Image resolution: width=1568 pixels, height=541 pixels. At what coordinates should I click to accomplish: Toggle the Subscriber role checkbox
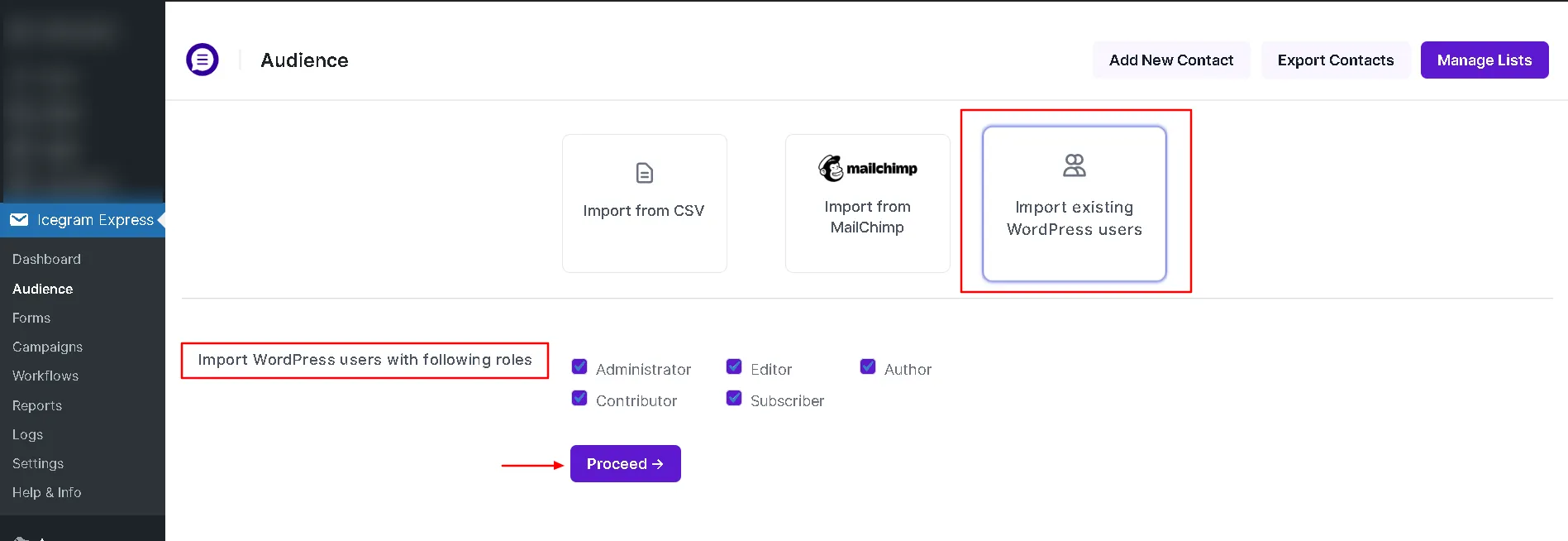pyautogui.click(x=734, y=398)
